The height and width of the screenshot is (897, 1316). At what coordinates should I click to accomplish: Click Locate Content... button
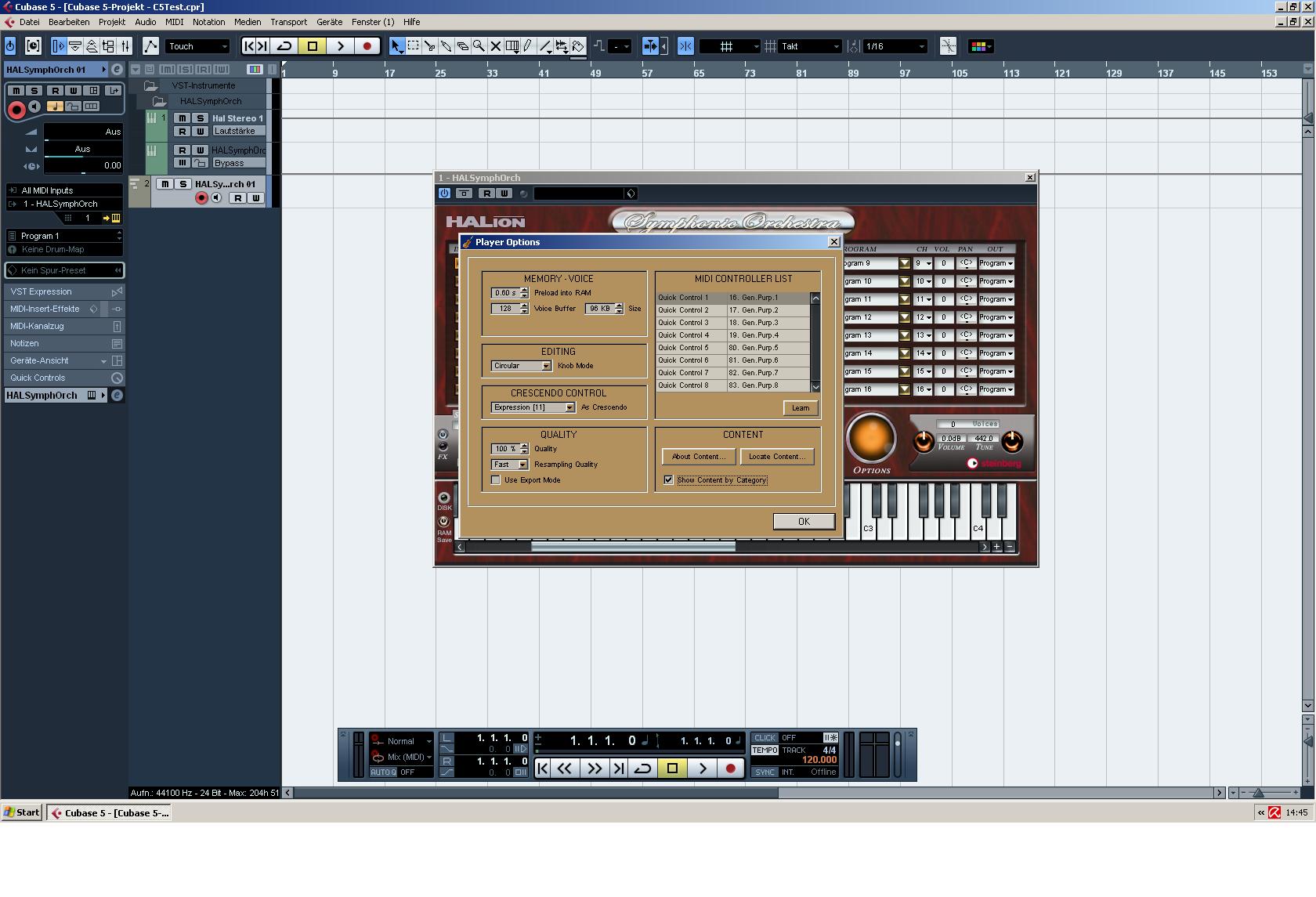click(x=776, y=457)
